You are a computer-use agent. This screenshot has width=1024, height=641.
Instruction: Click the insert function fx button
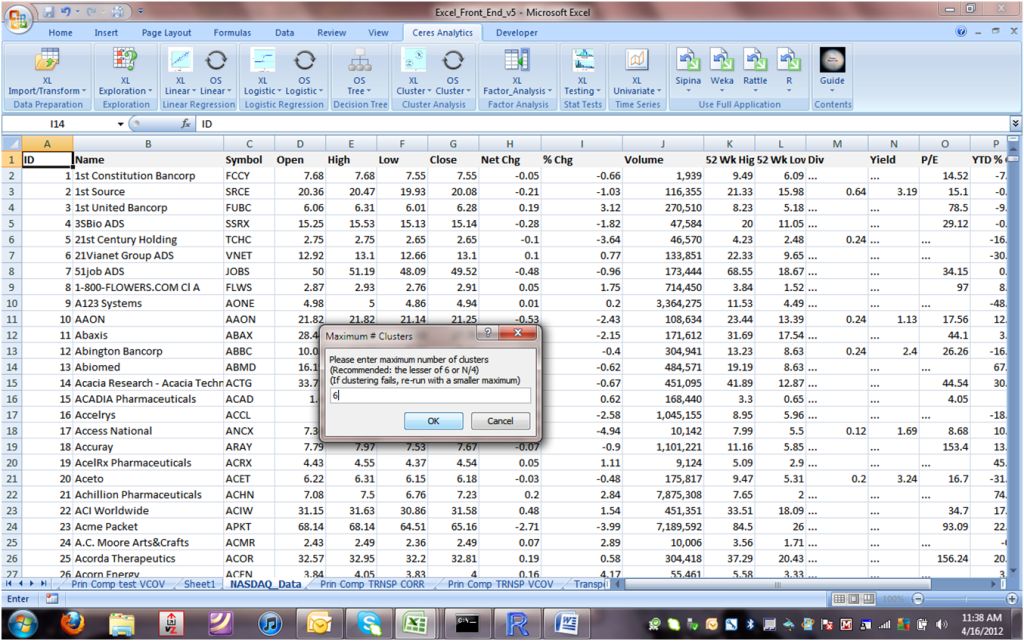point(185,123)
